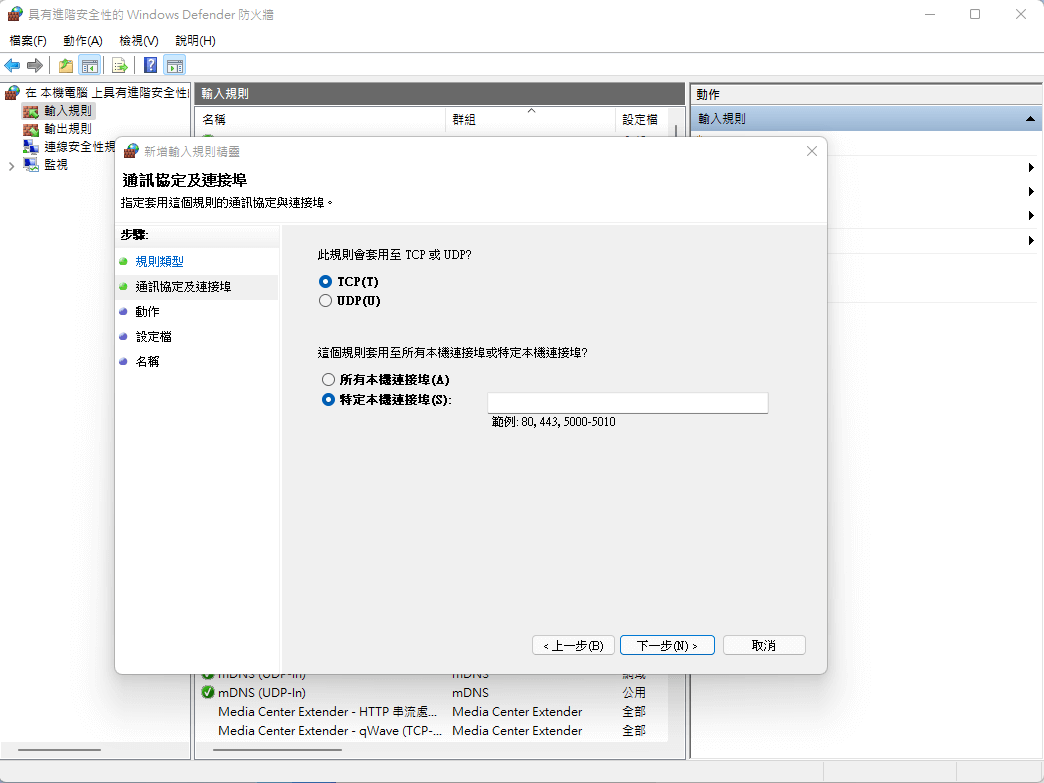
Task: Click the wizard title bar firewall icon
Action: click(x=132, y=151)
